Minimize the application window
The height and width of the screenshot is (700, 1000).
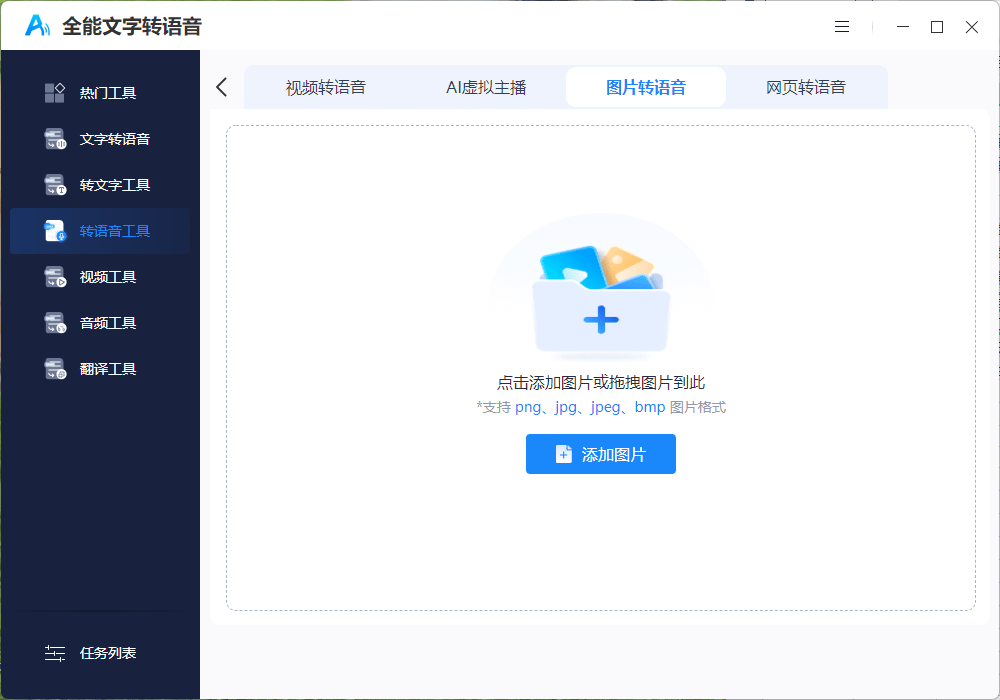tap(903, 27)
